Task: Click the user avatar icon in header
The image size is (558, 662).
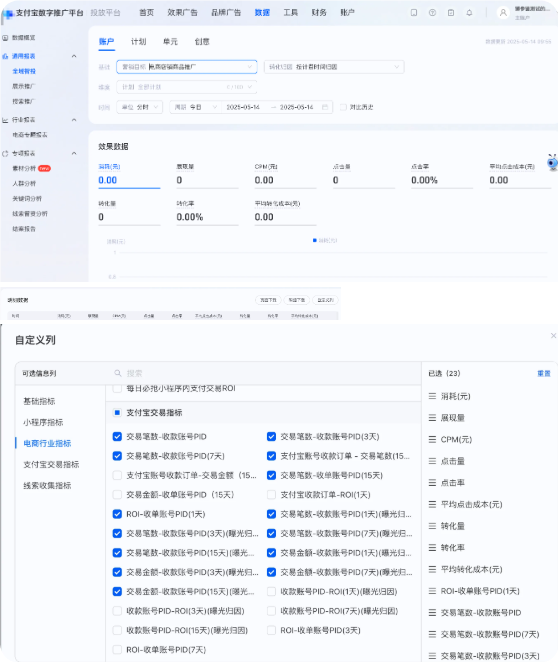Action: click(503, 13)
